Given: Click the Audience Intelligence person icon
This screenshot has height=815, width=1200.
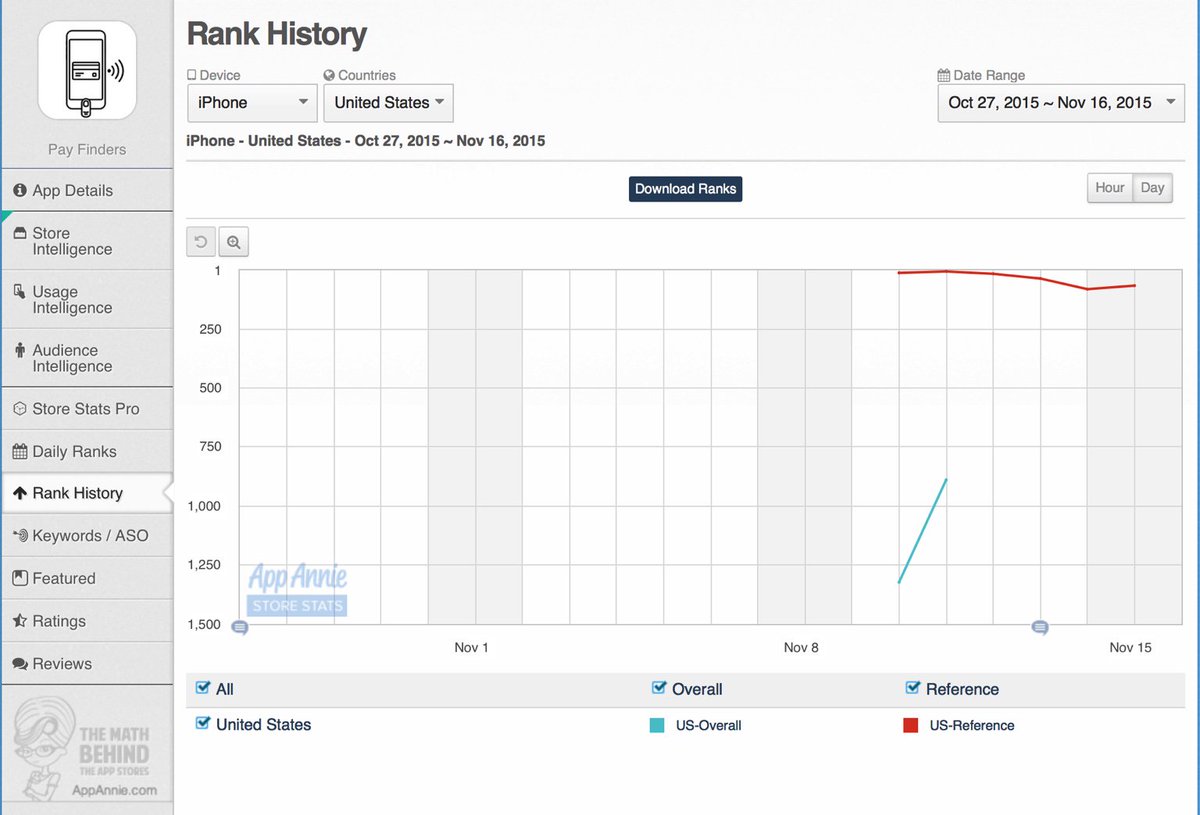Looking at the screenshot, I should tap(20, 351).
